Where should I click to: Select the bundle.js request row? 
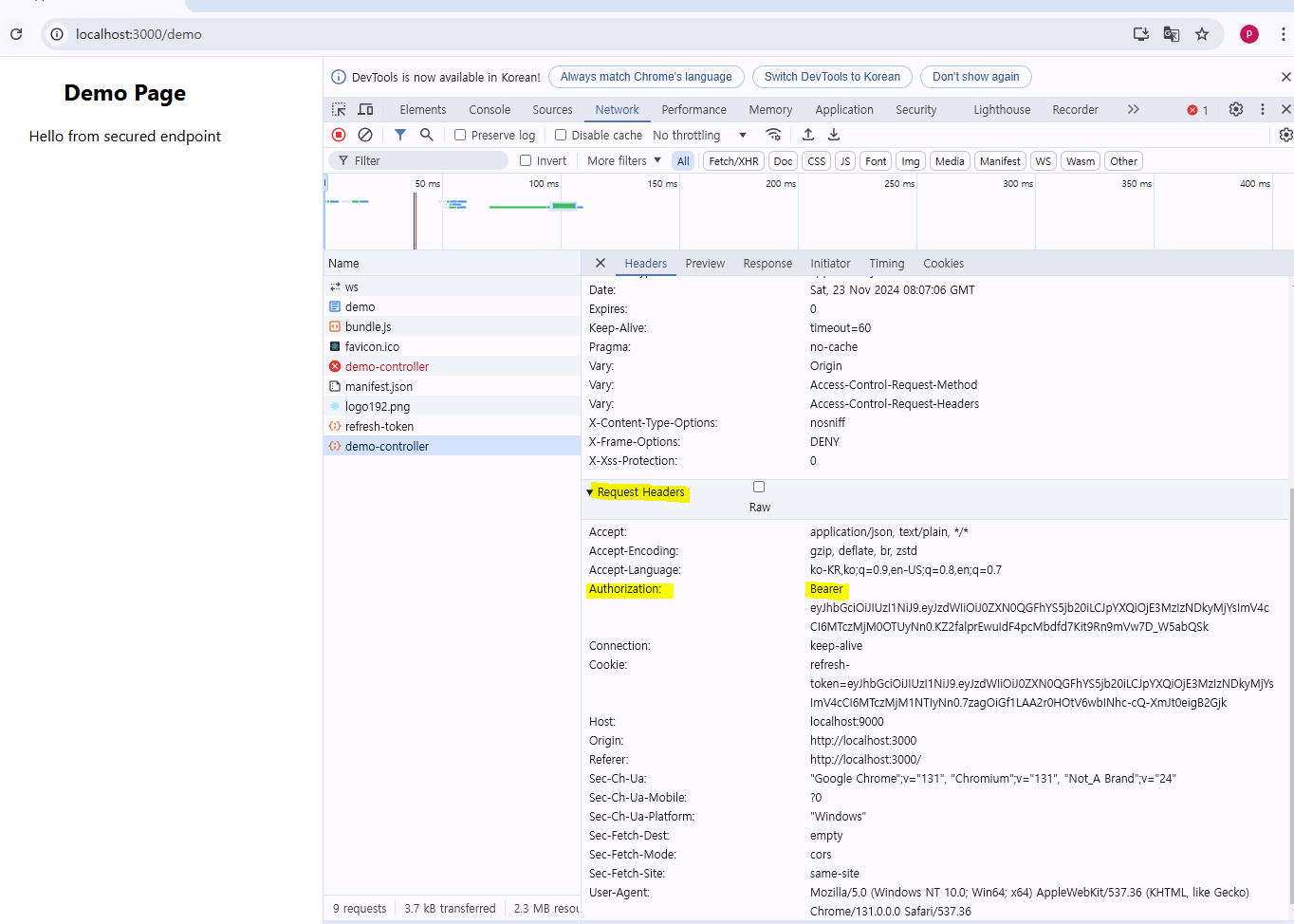pos(452,326)
